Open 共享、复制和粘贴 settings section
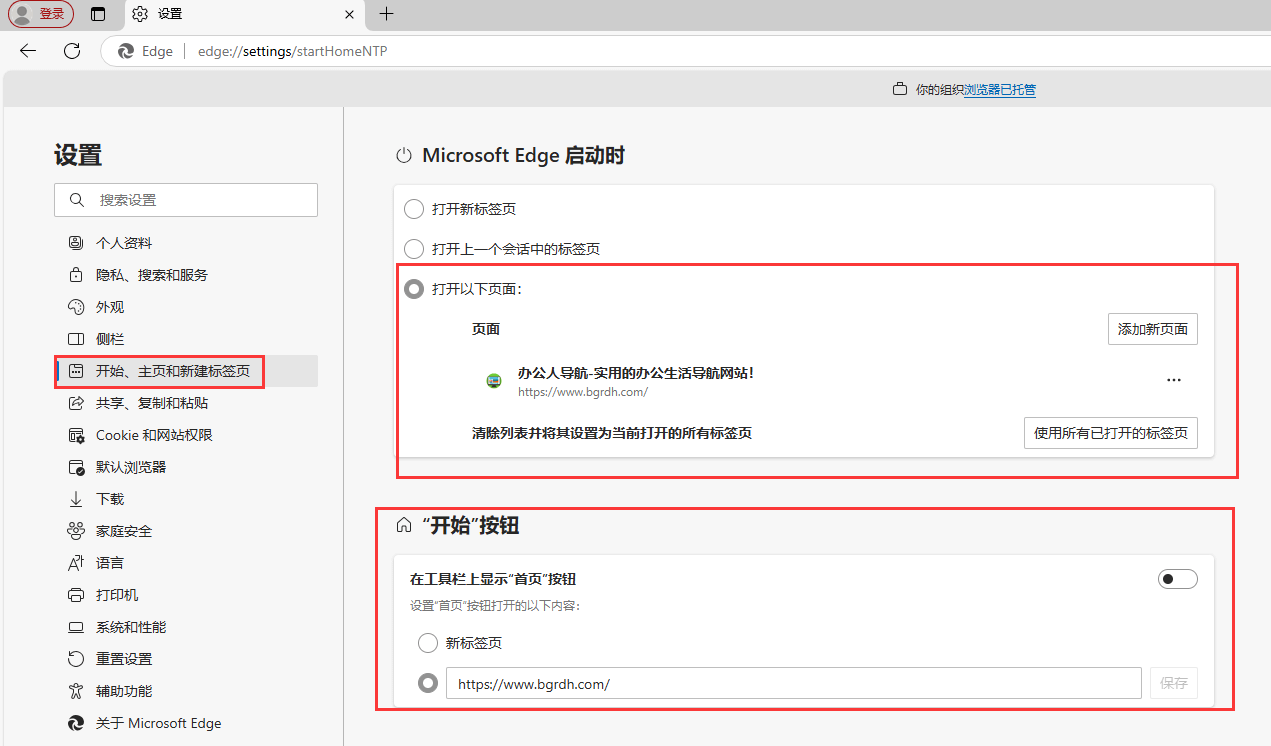Viewport: 1271px width, 746px height. pyautogui.click(x=186, y=403)
